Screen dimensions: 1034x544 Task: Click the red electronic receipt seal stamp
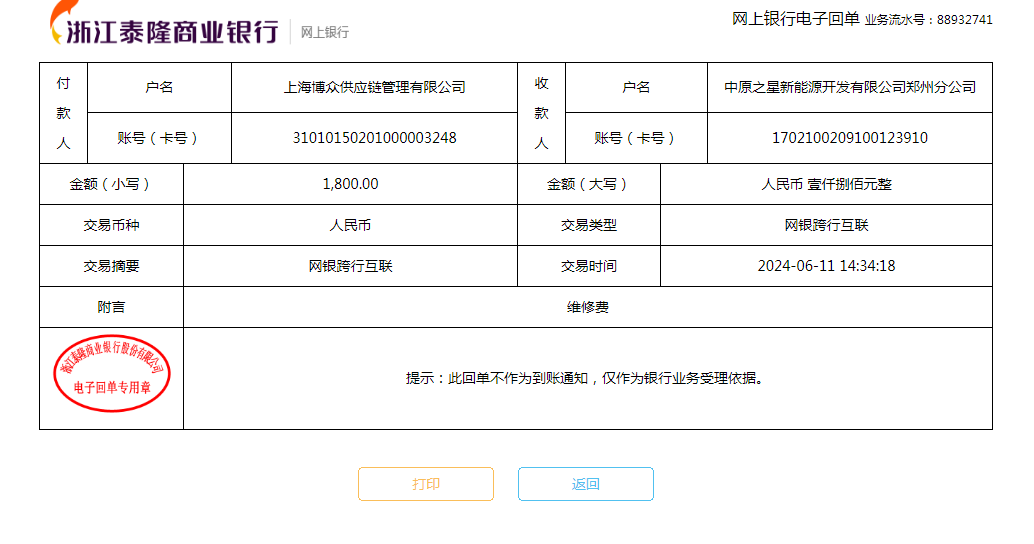pos(111,373)
